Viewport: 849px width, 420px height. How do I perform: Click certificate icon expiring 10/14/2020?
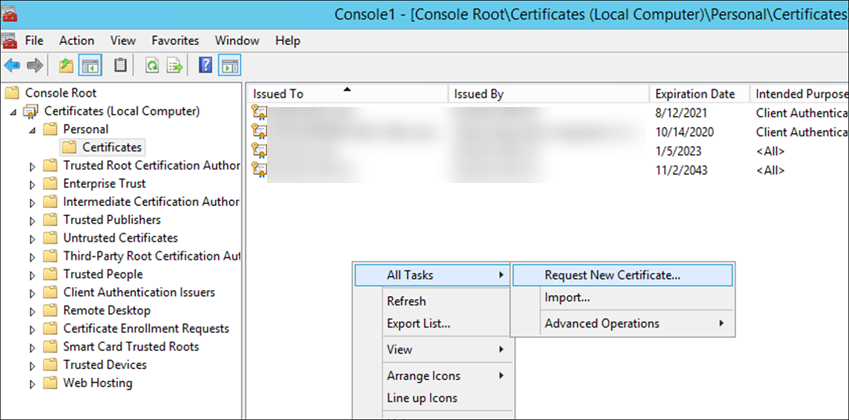259,132
